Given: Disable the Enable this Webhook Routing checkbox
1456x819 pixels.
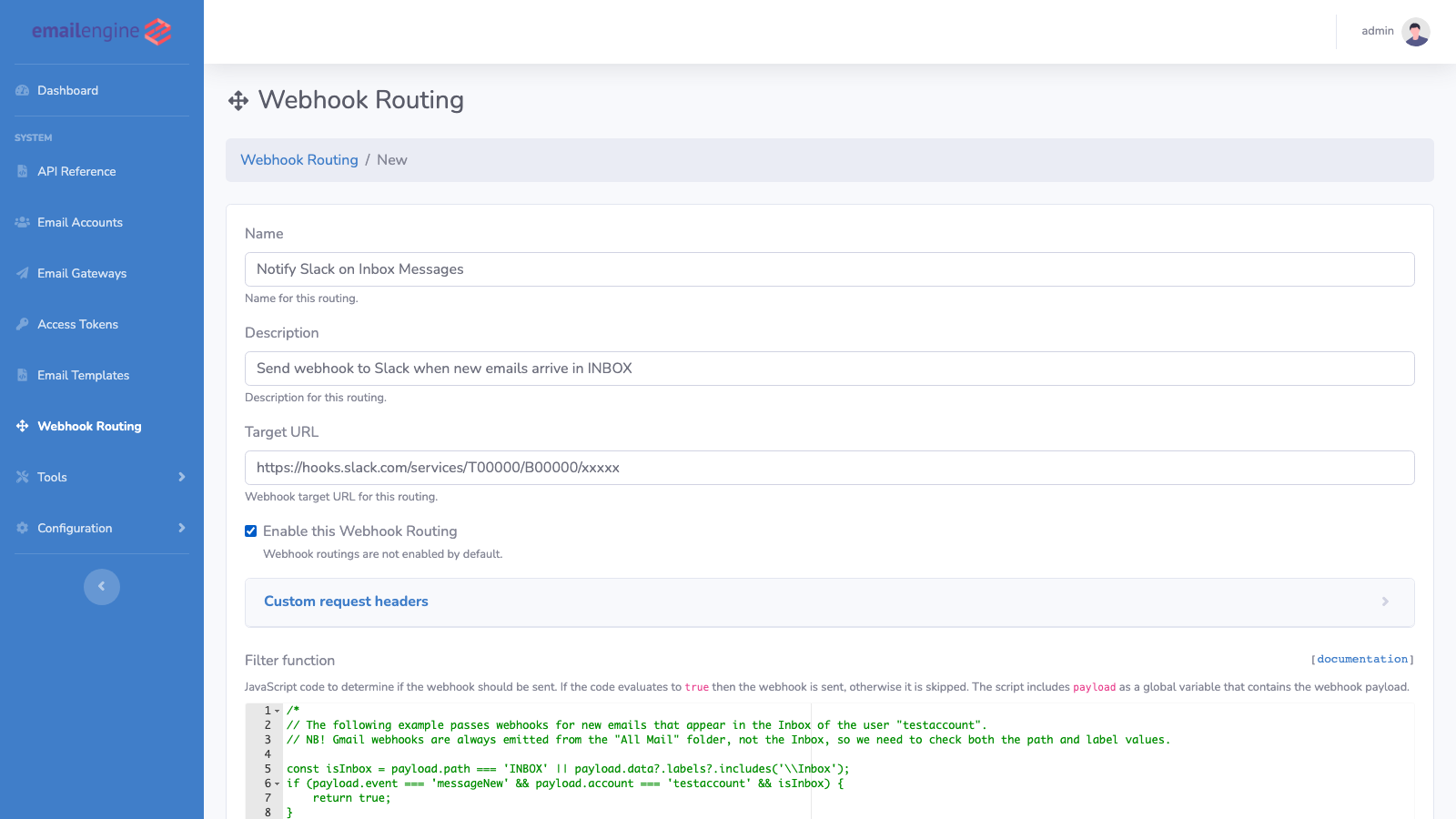Looking at the screenshot, I should pos(250,531).
